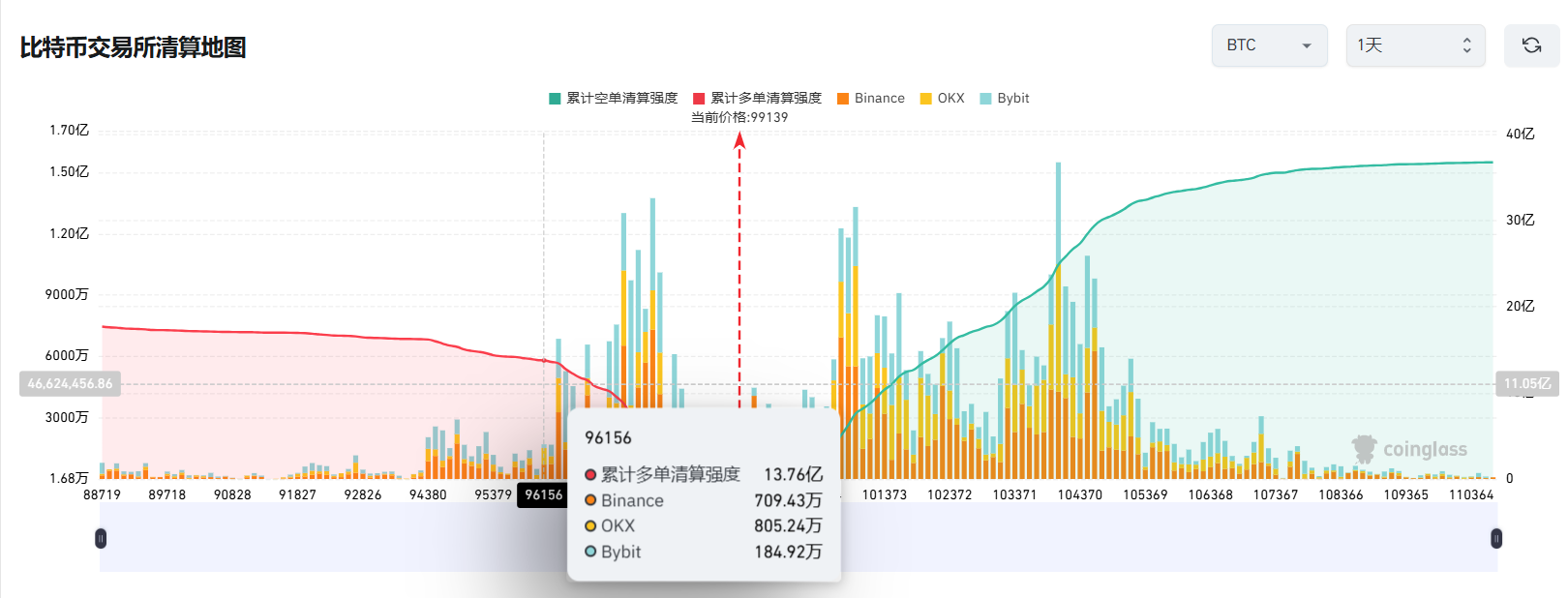Click x-axis label 106368

tap(1211, 494)
